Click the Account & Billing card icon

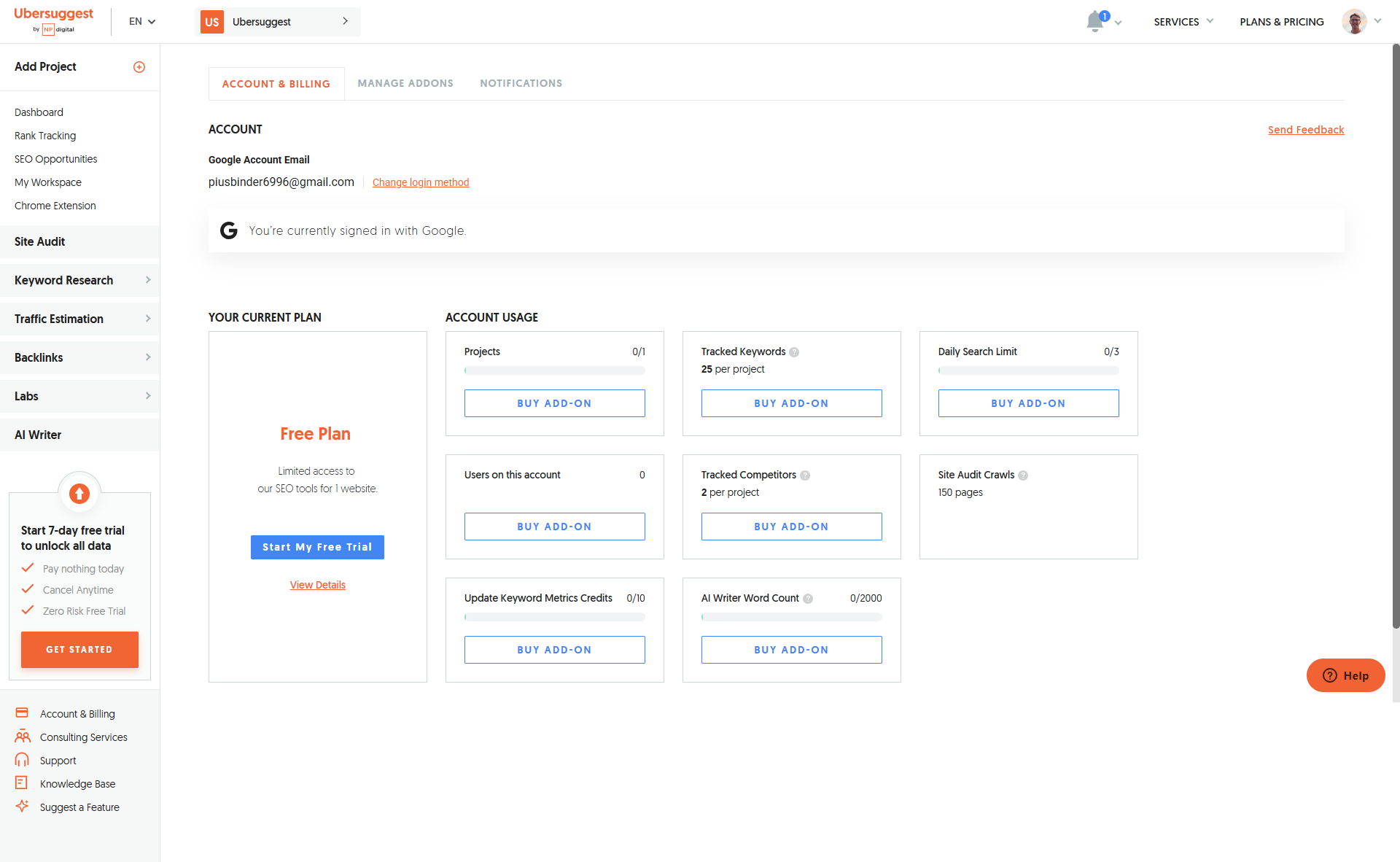tap(22, 713)
